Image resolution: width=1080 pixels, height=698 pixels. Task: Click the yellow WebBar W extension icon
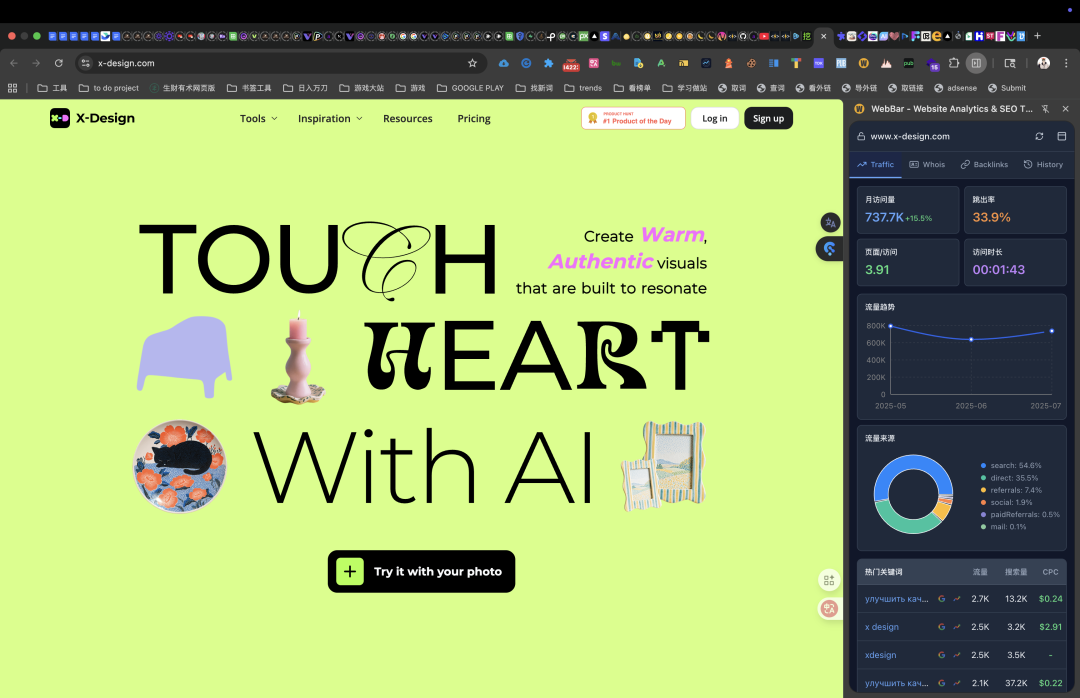tap(863, 63)
